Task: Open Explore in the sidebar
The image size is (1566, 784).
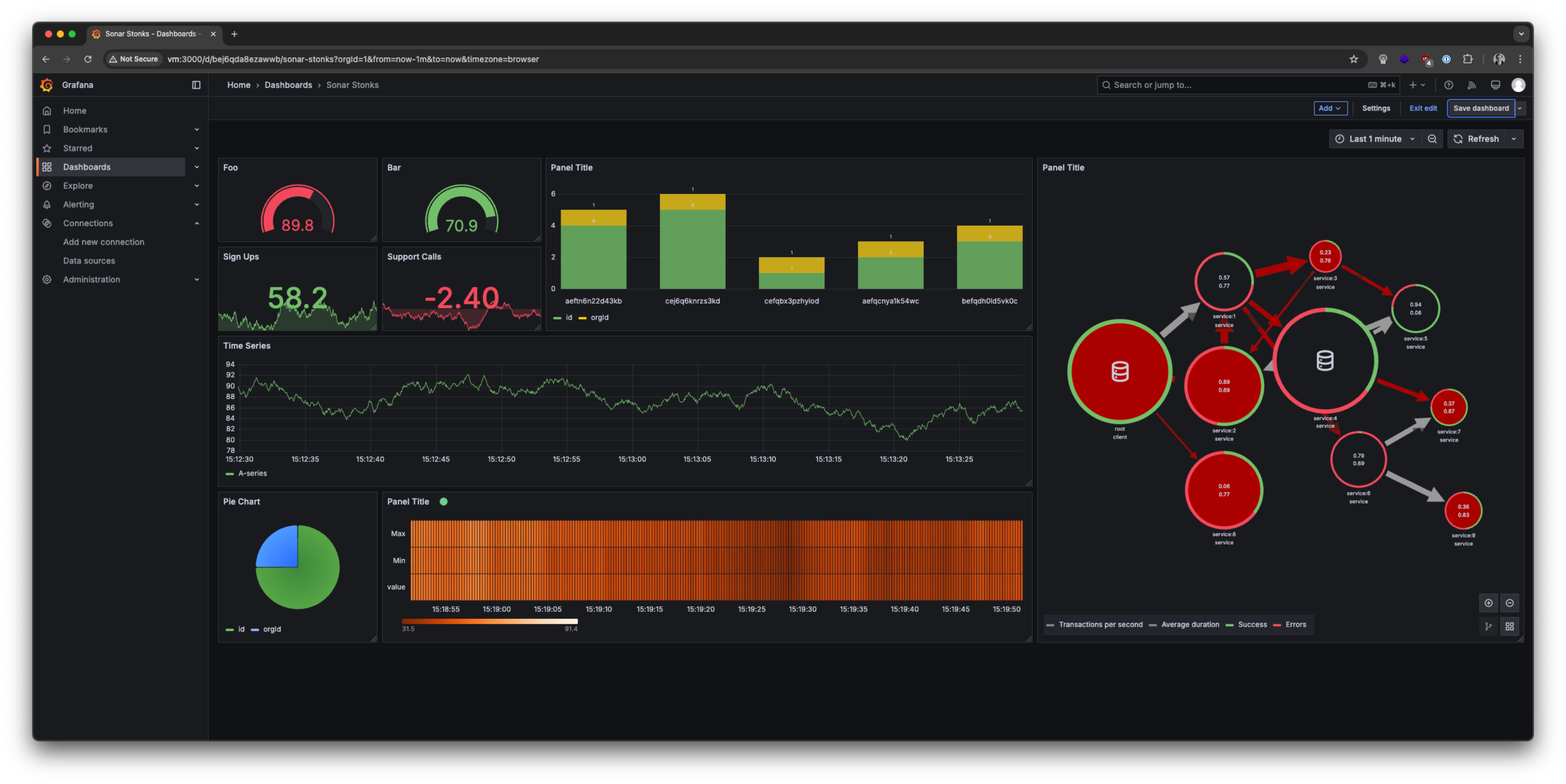Action: (78, 186)
